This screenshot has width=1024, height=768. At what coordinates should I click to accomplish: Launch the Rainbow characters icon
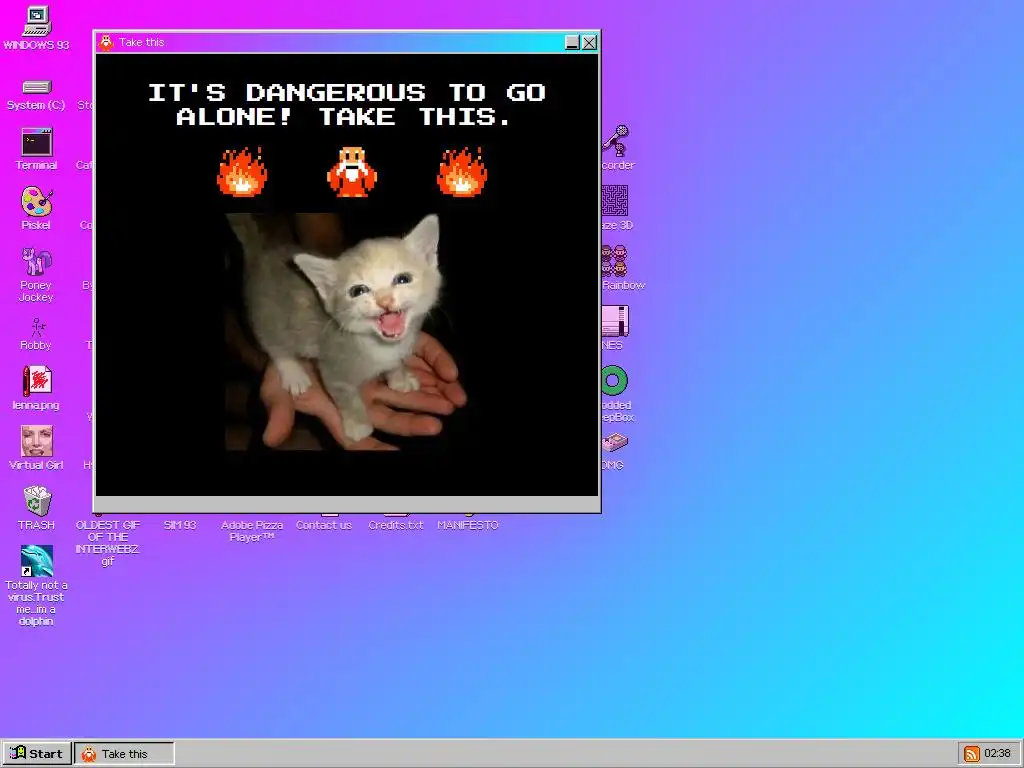(x=615, y=261)
